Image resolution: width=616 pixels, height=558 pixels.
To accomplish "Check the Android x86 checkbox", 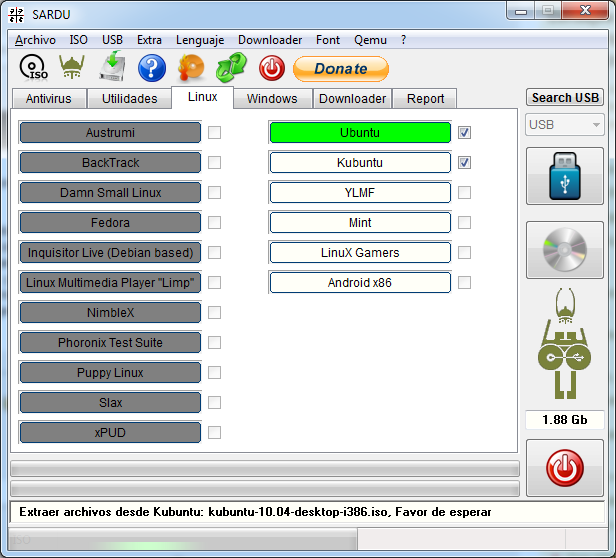I will click(464, 283).
